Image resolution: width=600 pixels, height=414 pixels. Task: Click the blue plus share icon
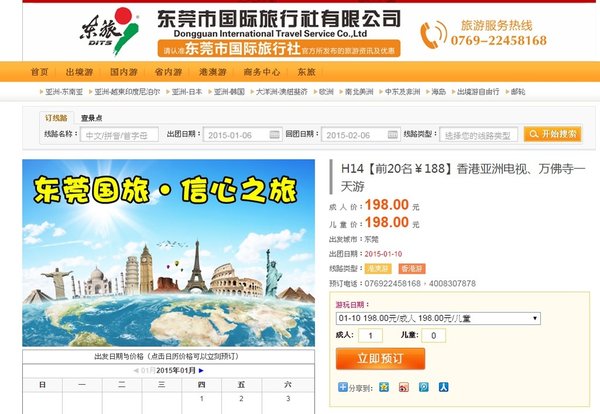click(342, 387)
